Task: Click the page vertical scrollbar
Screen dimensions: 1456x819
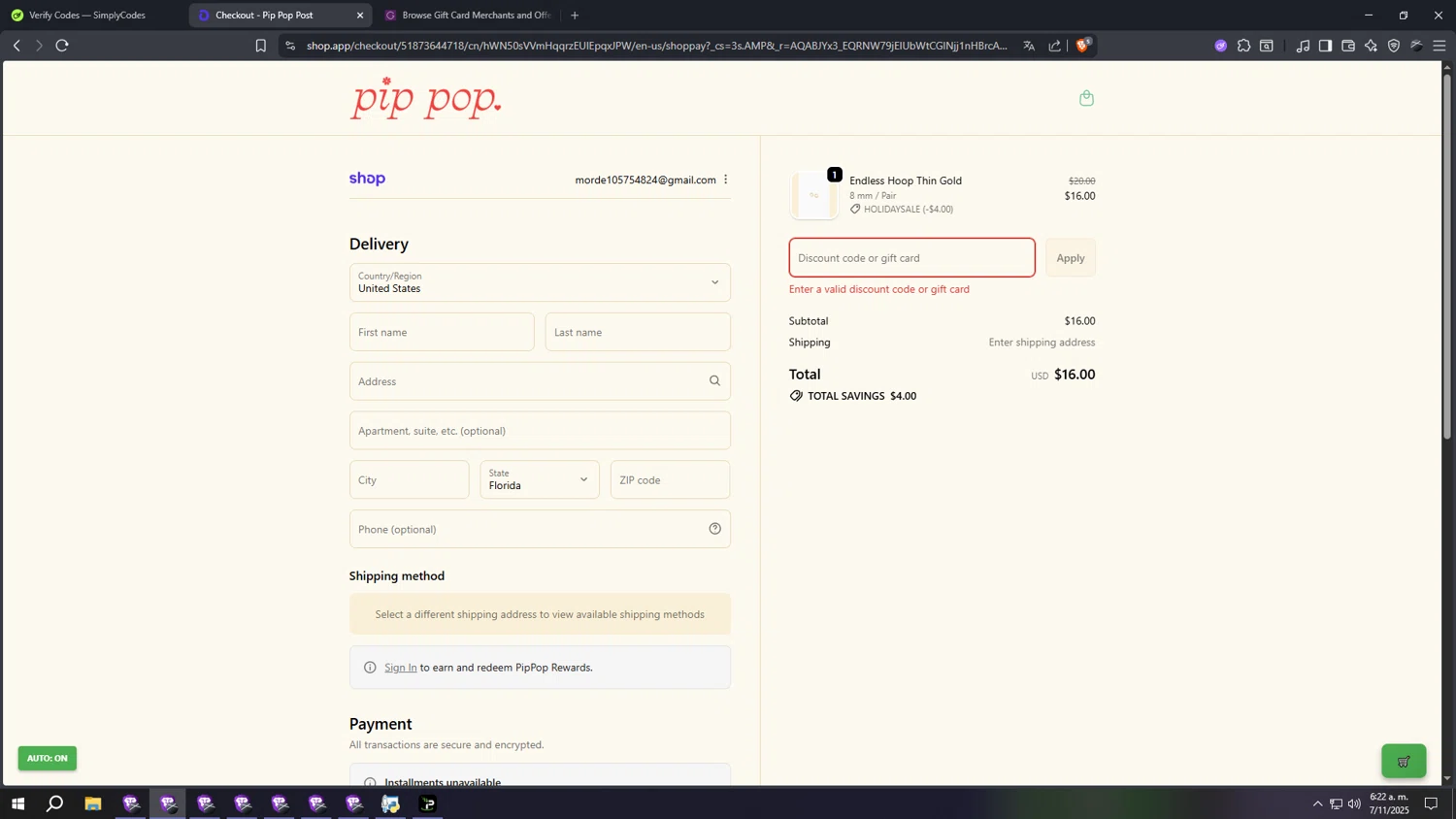Action: click(1447, 257)
